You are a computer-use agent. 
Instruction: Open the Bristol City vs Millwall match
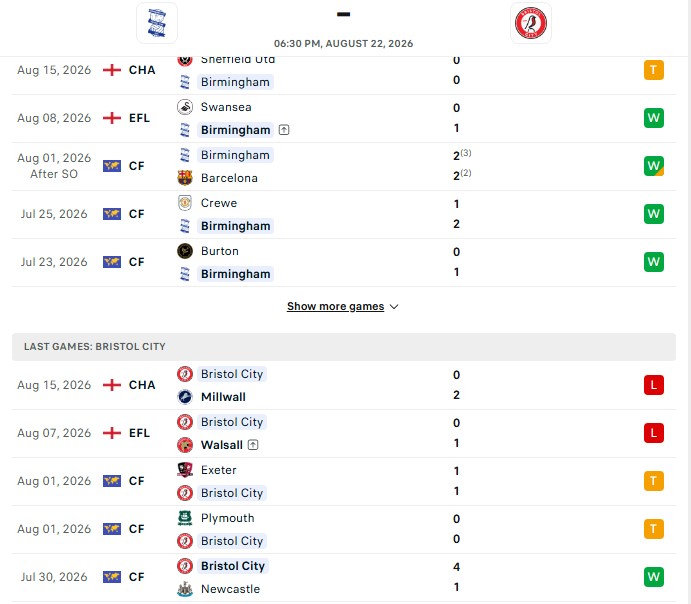(x=344, y=385)
